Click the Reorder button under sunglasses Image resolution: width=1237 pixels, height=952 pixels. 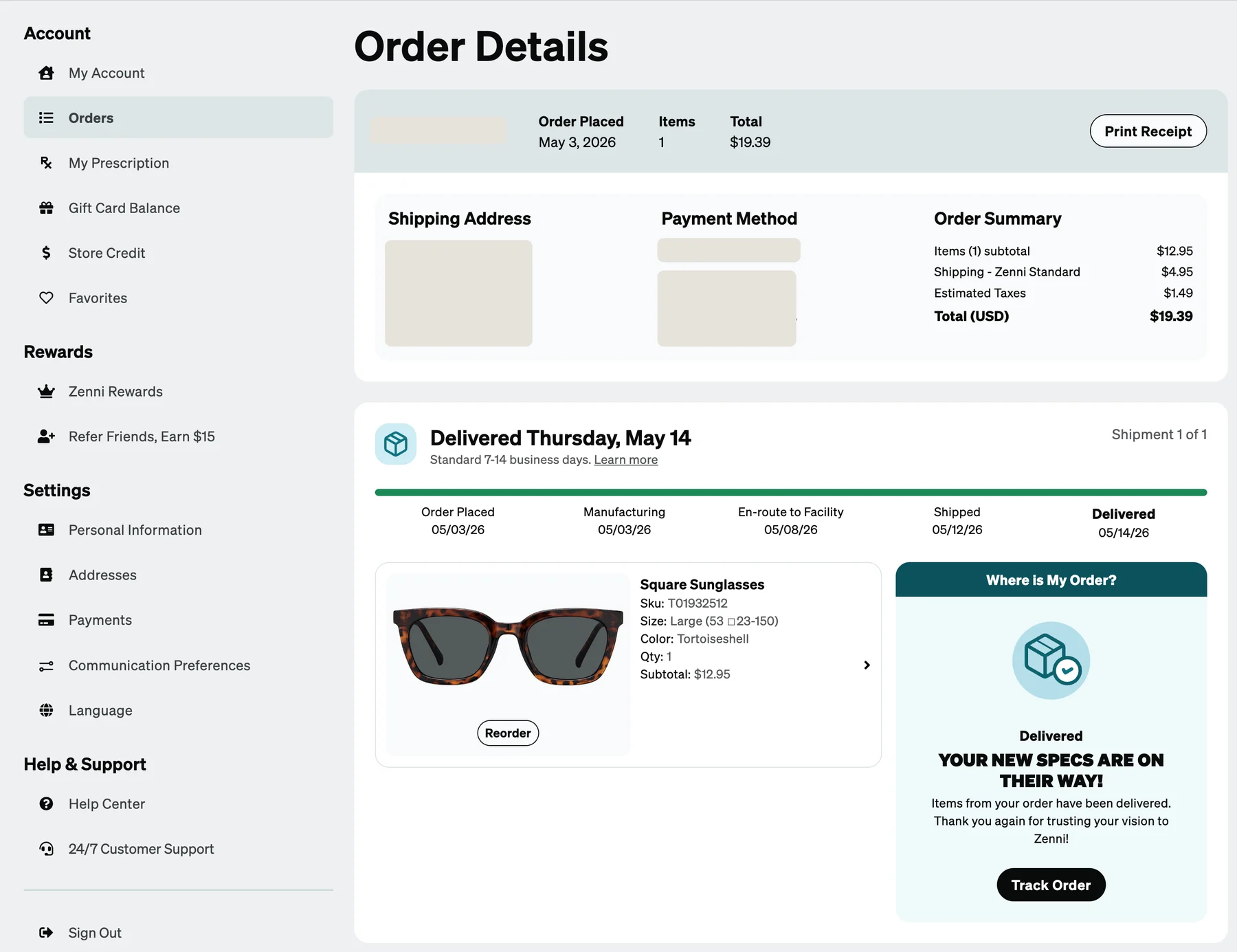pos(508,733)
